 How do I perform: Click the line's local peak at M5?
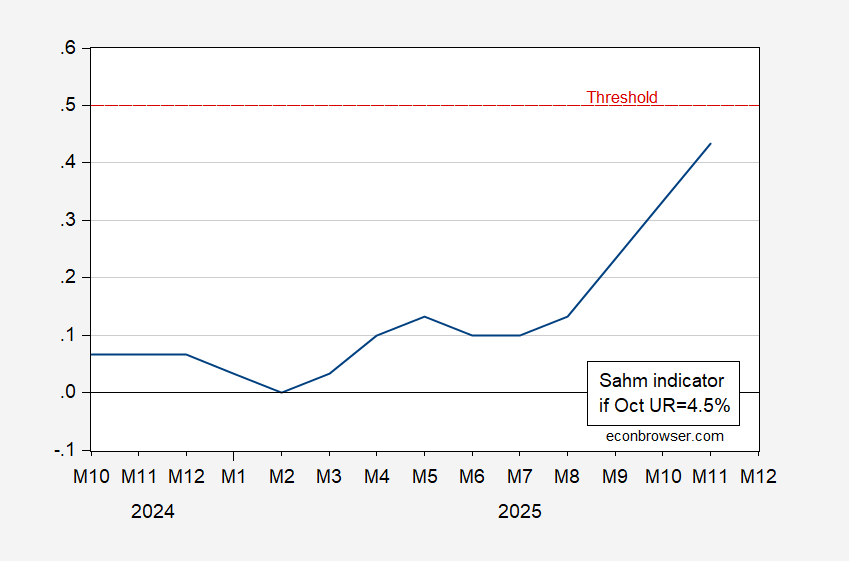click(425, 316)
